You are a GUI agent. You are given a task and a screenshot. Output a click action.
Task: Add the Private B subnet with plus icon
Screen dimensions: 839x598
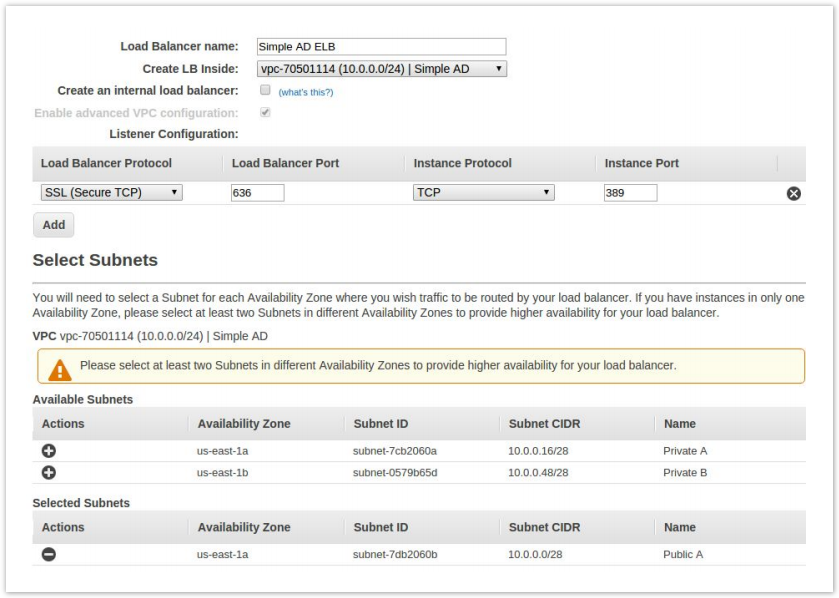[x=48, y=472]
